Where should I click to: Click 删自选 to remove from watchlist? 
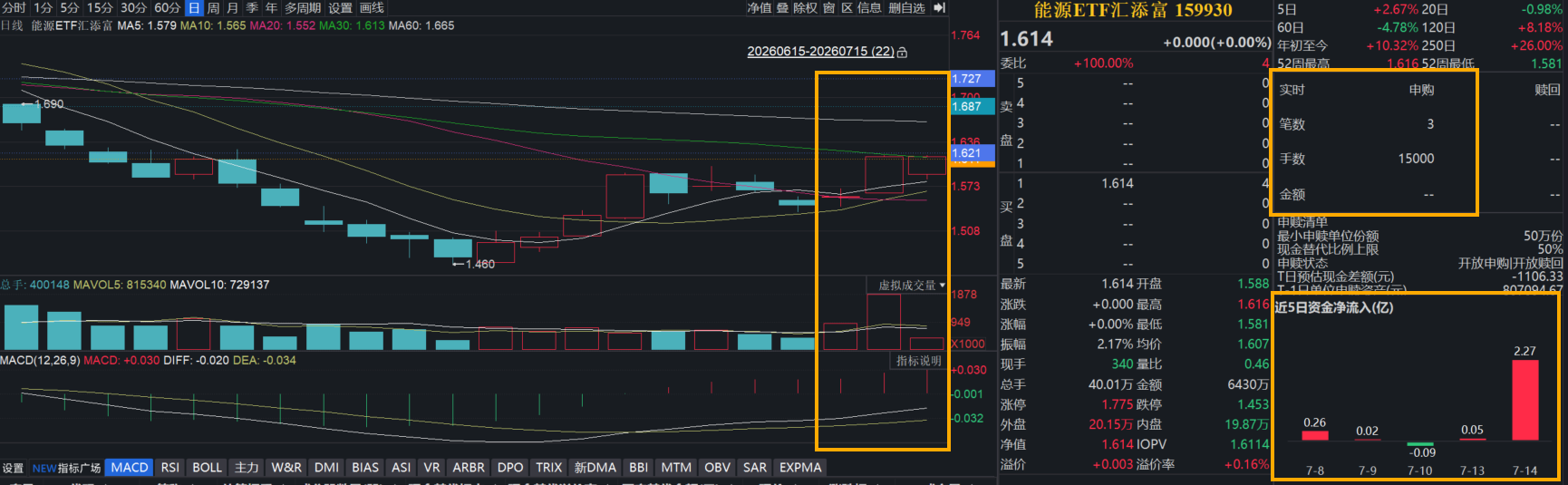[x=906, y=8]
